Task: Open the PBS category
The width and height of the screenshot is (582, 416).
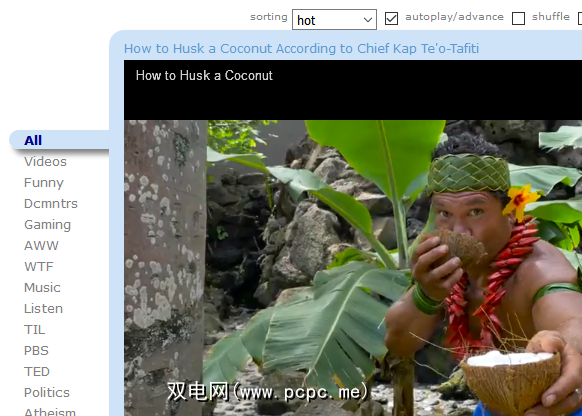Action: (x=36, y=351)
